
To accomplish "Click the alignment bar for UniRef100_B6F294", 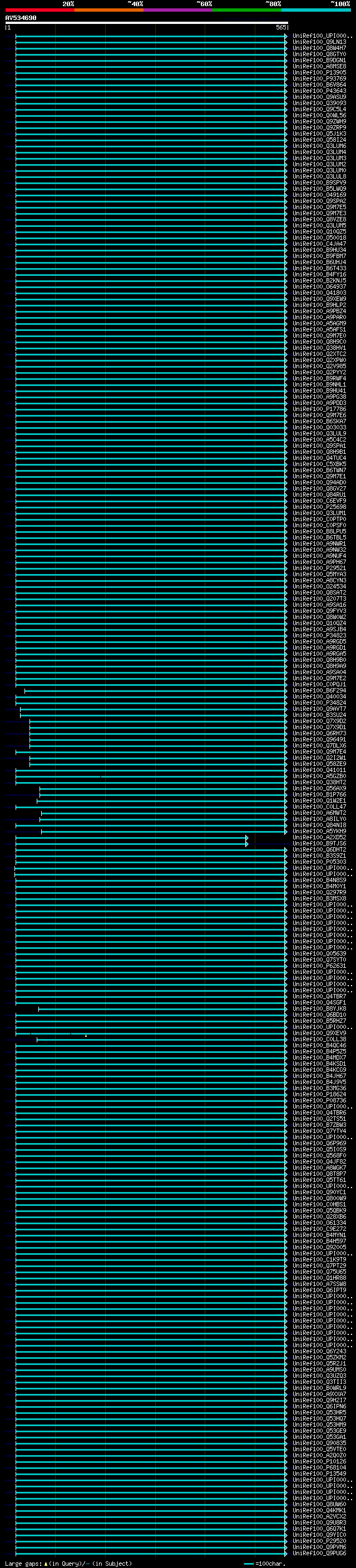I will click(155, 691).
